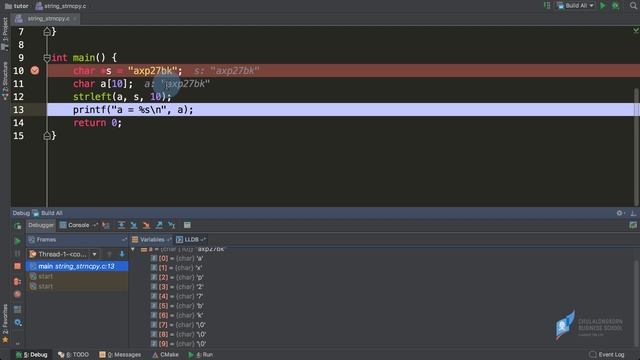Click the Force Step Into icon
The height and width of the screenshot is (360, 640).
click(146, 225)
